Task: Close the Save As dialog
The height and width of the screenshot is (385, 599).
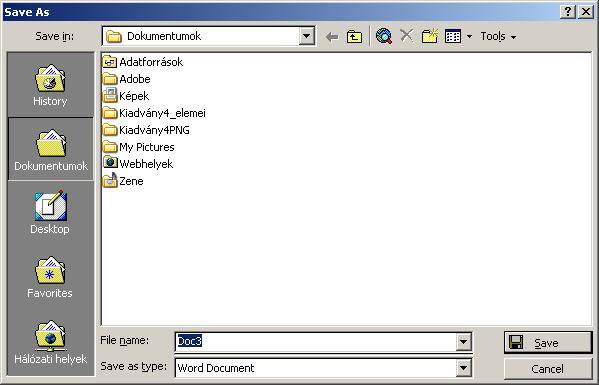Action: click(x=586, y=12)
